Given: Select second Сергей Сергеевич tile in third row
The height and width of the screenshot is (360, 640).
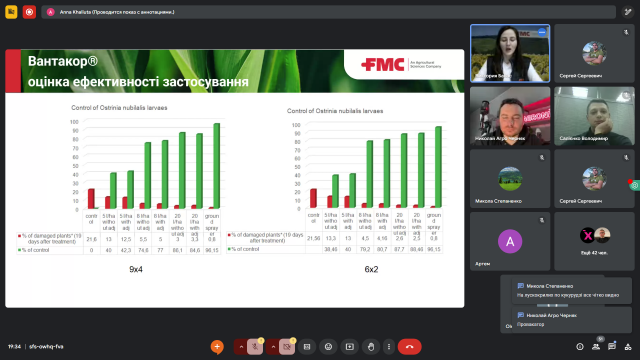Looking at the screenshot, I should [594, 179].
